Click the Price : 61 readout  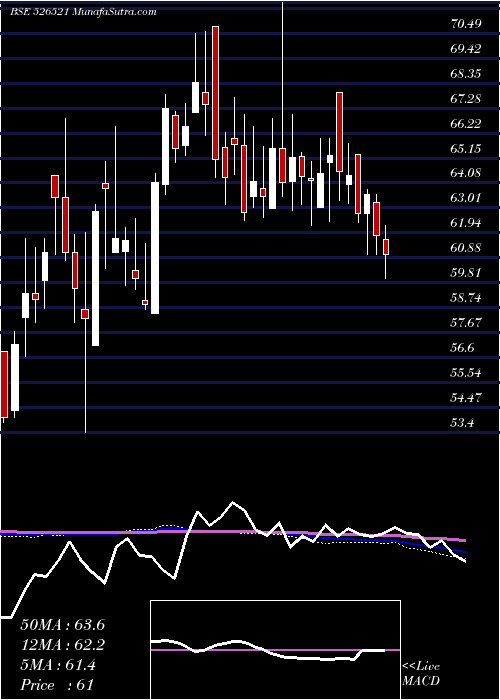tap(57, 685)
